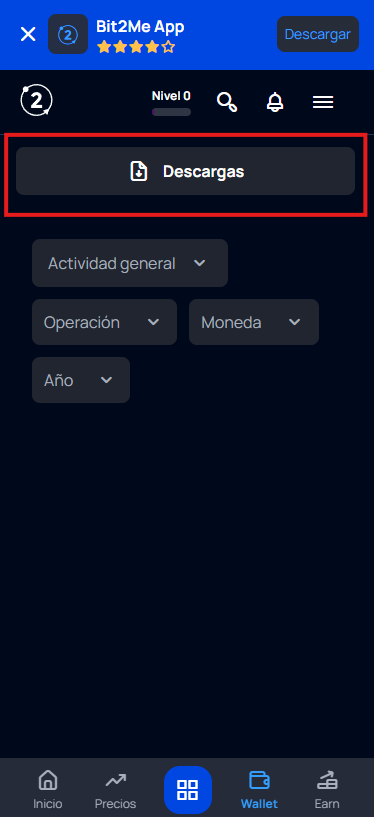The width and height of the screenshot is (374, 817).
Task: Expand the Actividad general dropdown
Action: [x=130, y=263]
